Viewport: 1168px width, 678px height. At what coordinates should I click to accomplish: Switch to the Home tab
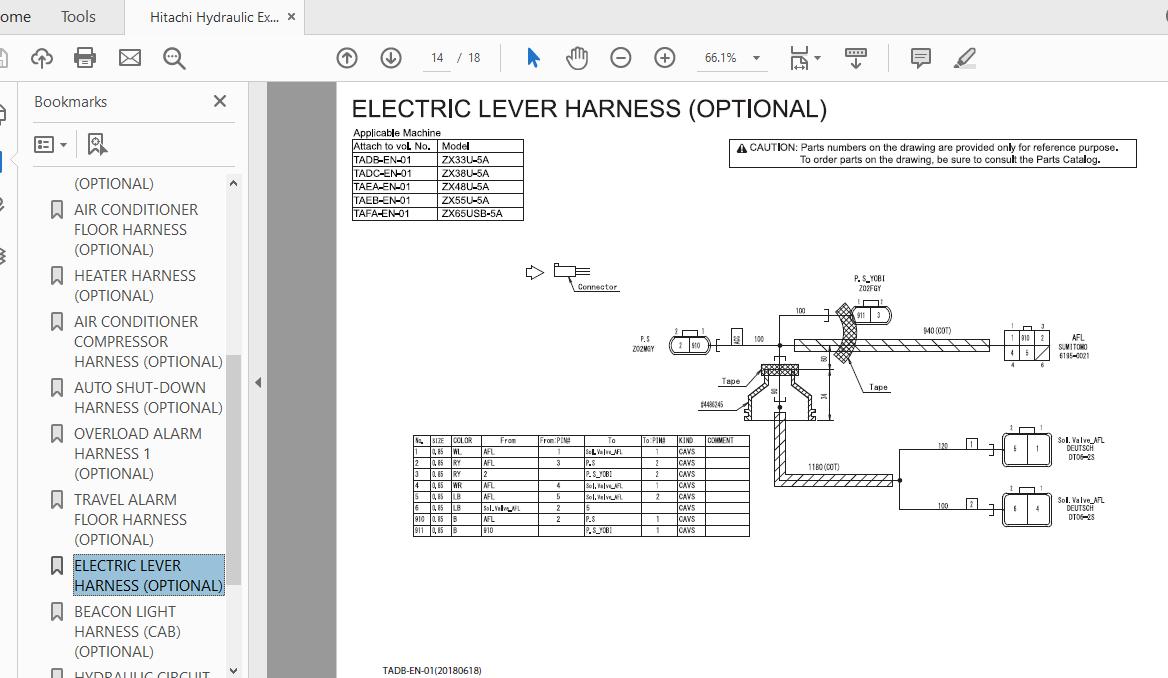15,16
